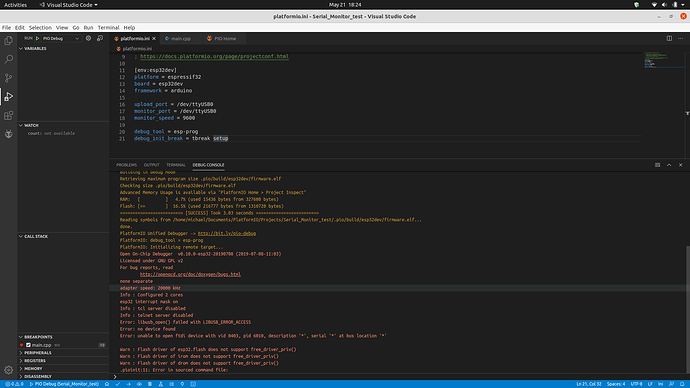The image size is (690, 388).
Task: Switch to the TERMINAL panel tab
Action: 176,165
